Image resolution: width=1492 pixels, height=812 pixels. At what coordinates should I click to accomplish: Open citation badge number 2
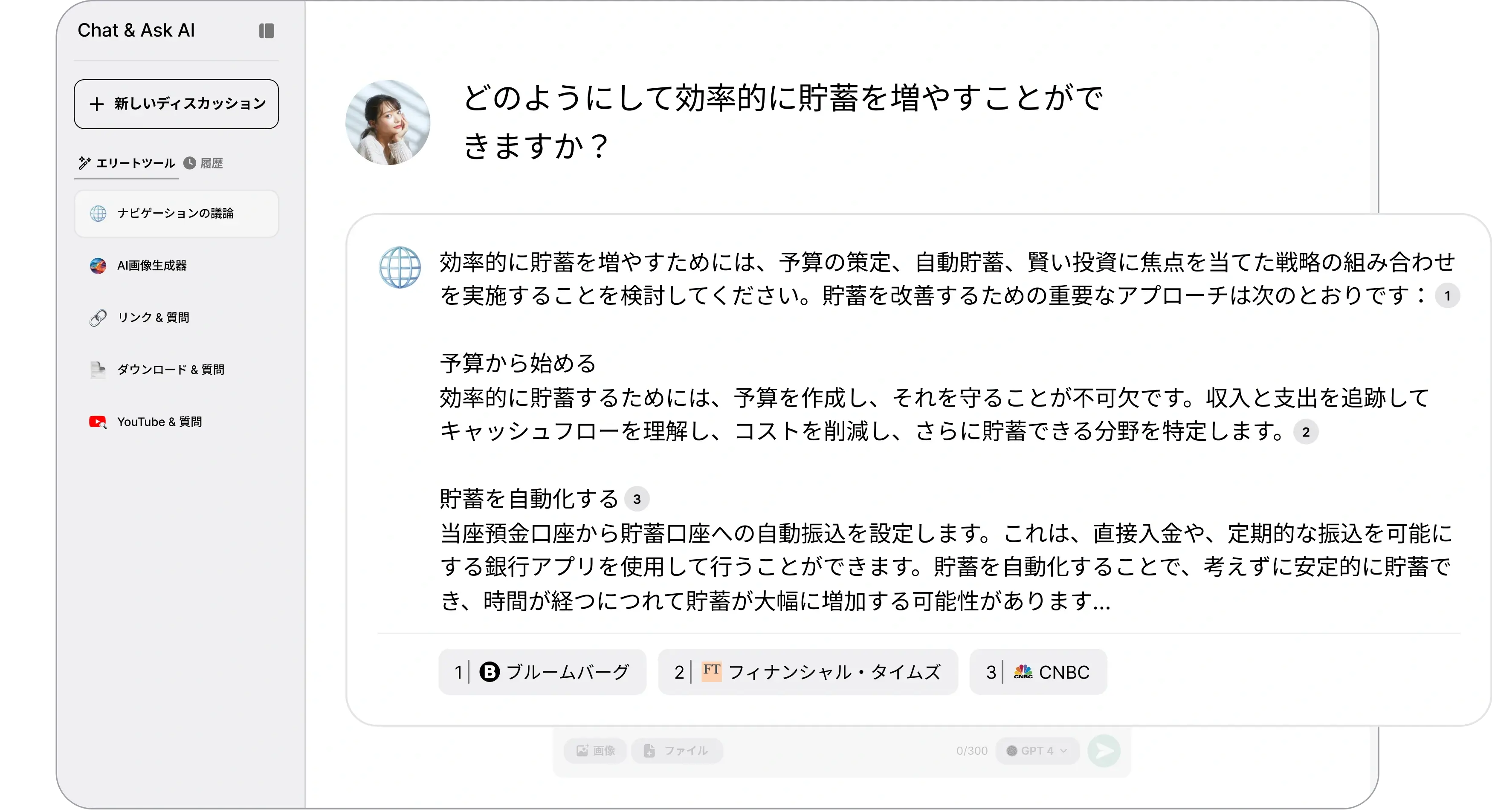click(x=1306, y=432)
